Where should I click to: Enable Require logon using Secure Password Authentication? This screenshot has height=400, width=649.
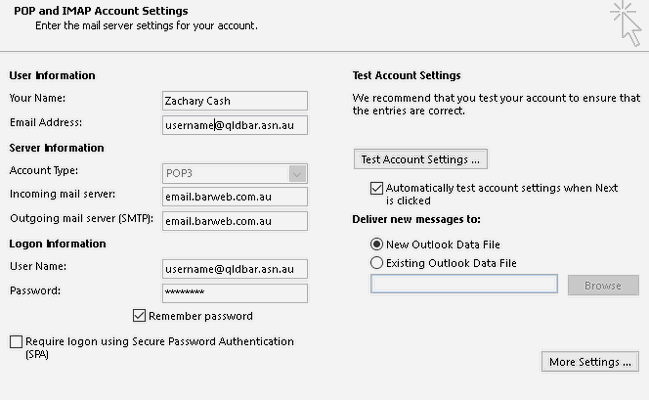[x=16, y=342]
